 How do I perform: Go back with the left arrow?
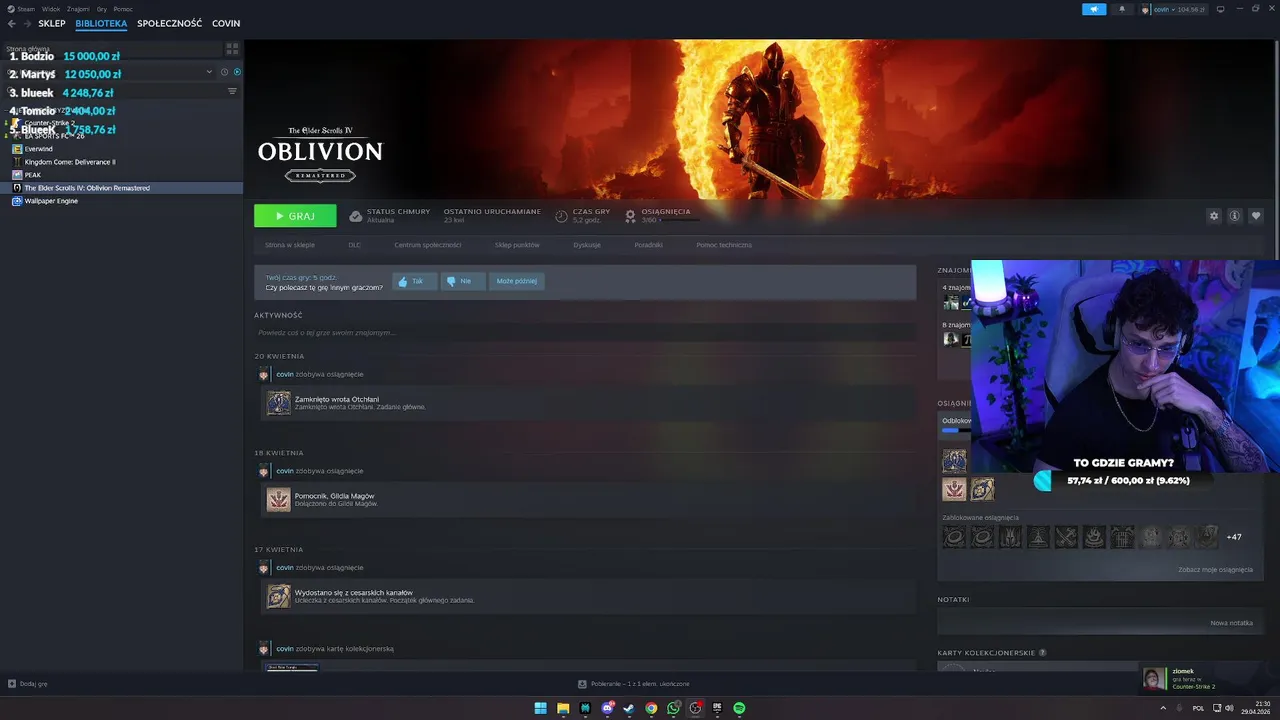coord(12,23)
